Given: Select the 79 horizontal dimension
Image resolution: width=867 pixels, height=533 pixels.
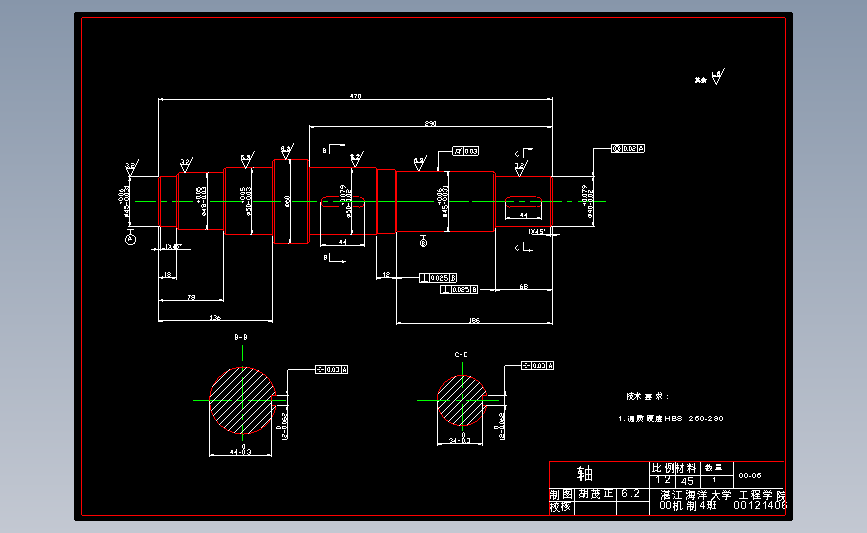Looking at the screenshot, I should [x=191, y=297].
